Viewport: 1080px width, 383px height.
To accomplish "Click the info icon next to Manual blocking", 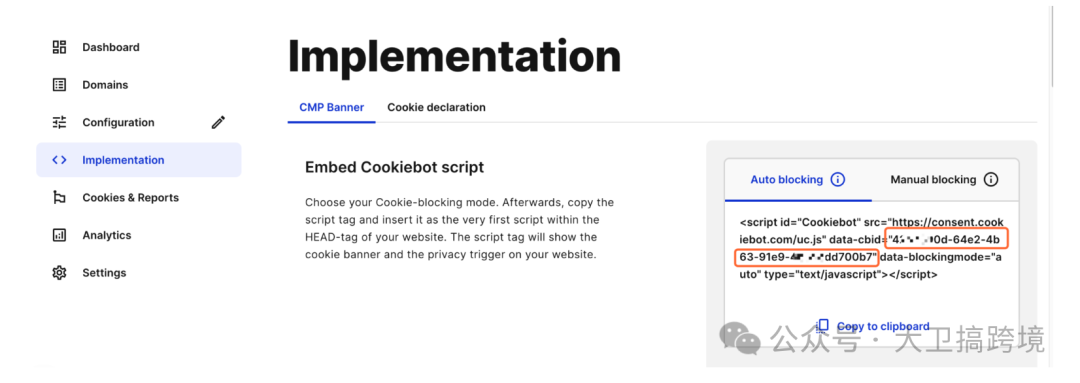I will coord(990,180).
